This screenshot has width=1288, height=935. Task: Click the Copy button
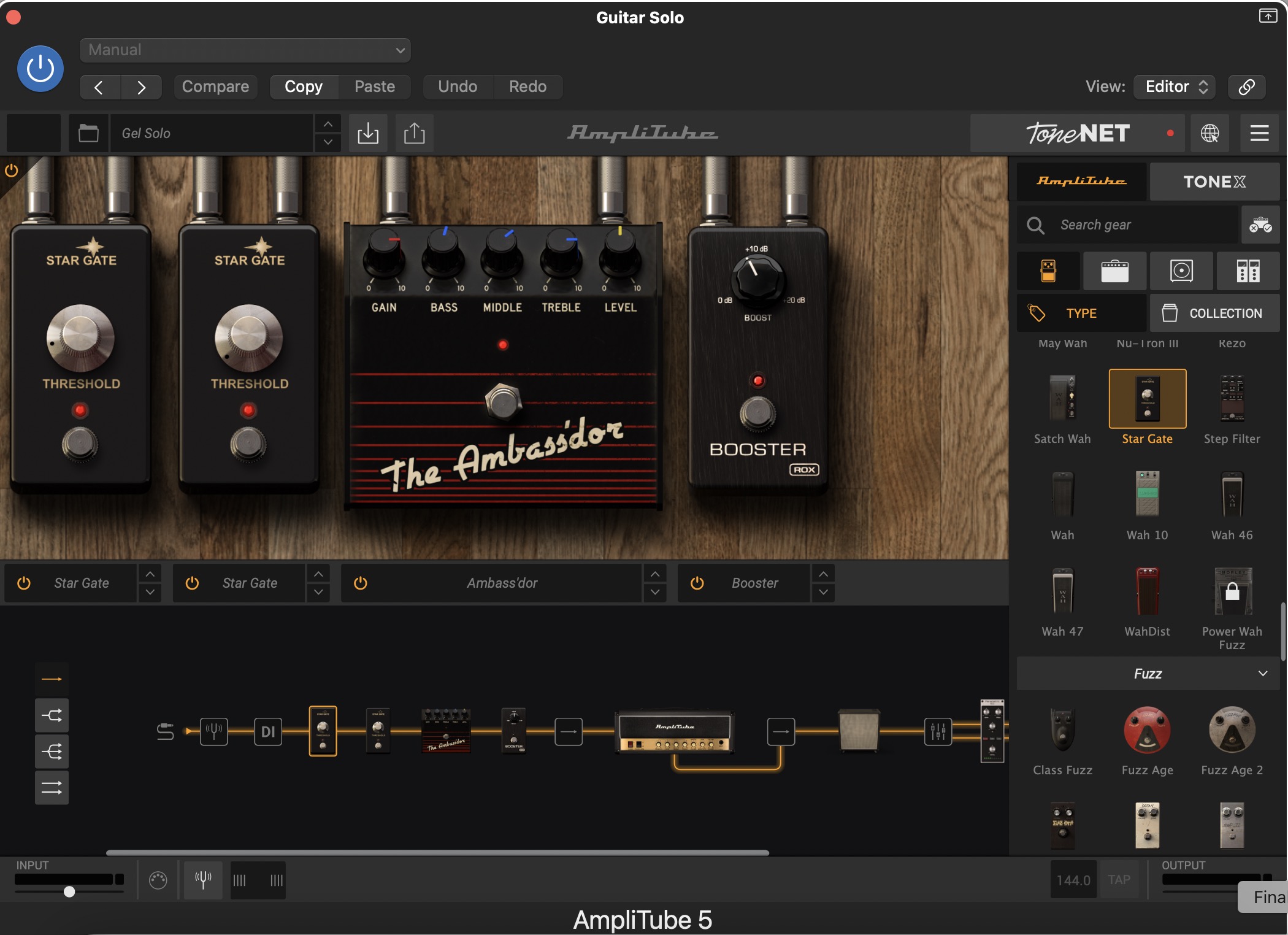304,87
